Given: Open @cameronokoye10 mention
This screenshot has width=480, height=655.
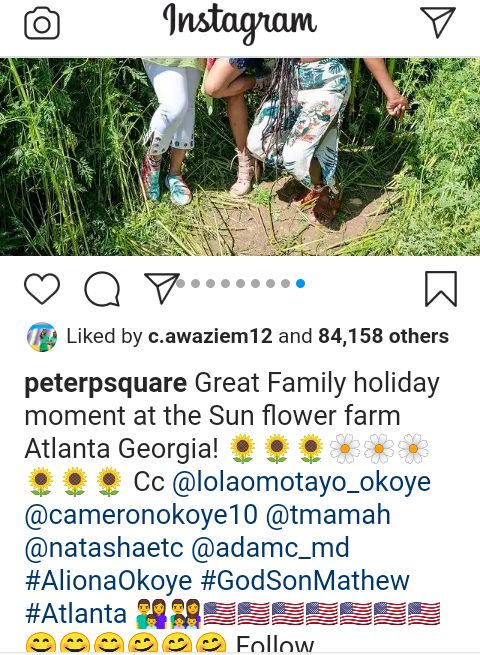Looking at the screenshot, I should 141,515.
